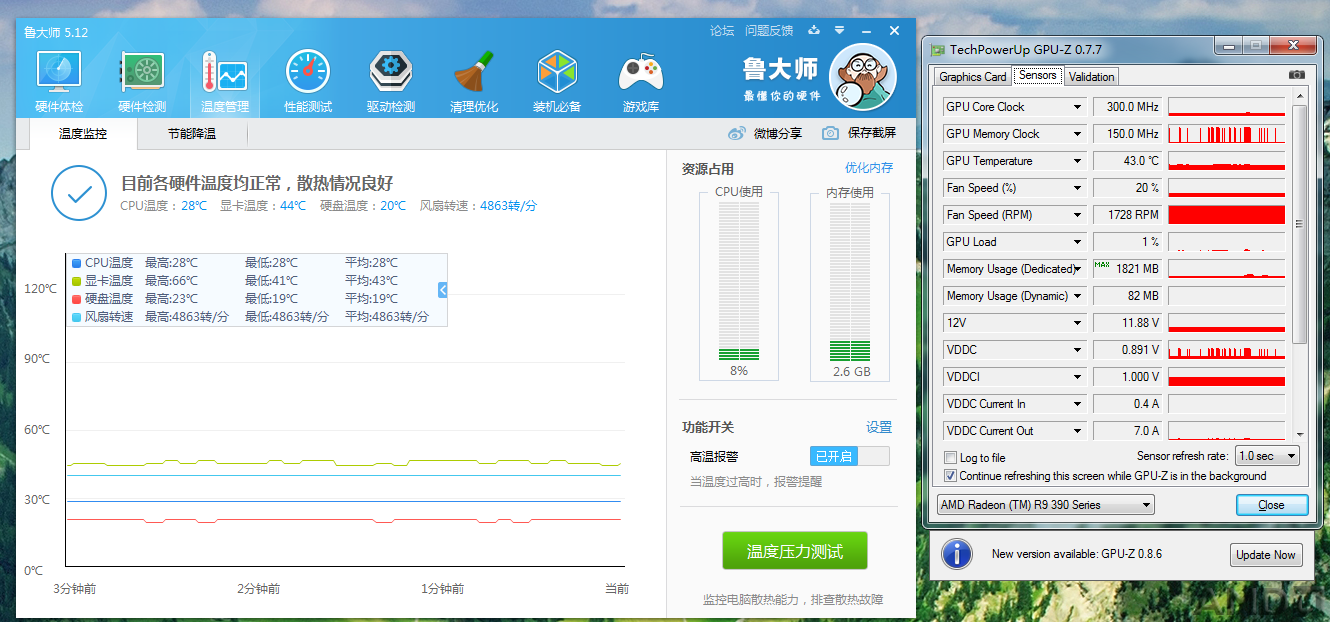Uncheck Continue refreshing in background checkbox
Screen dimensions: 1330x622
950,476
